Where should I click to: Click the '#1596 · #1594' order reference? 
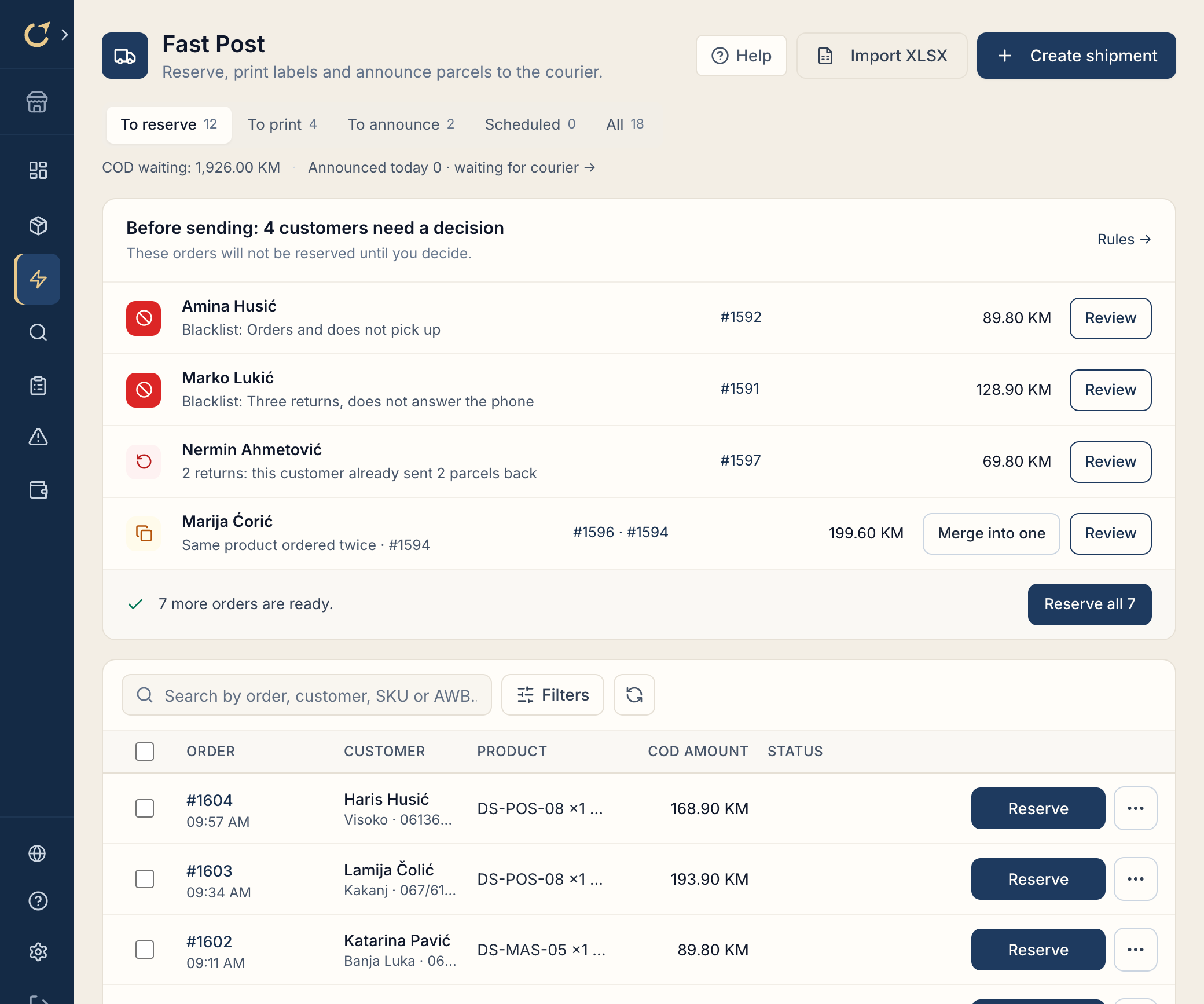point(621,532)
